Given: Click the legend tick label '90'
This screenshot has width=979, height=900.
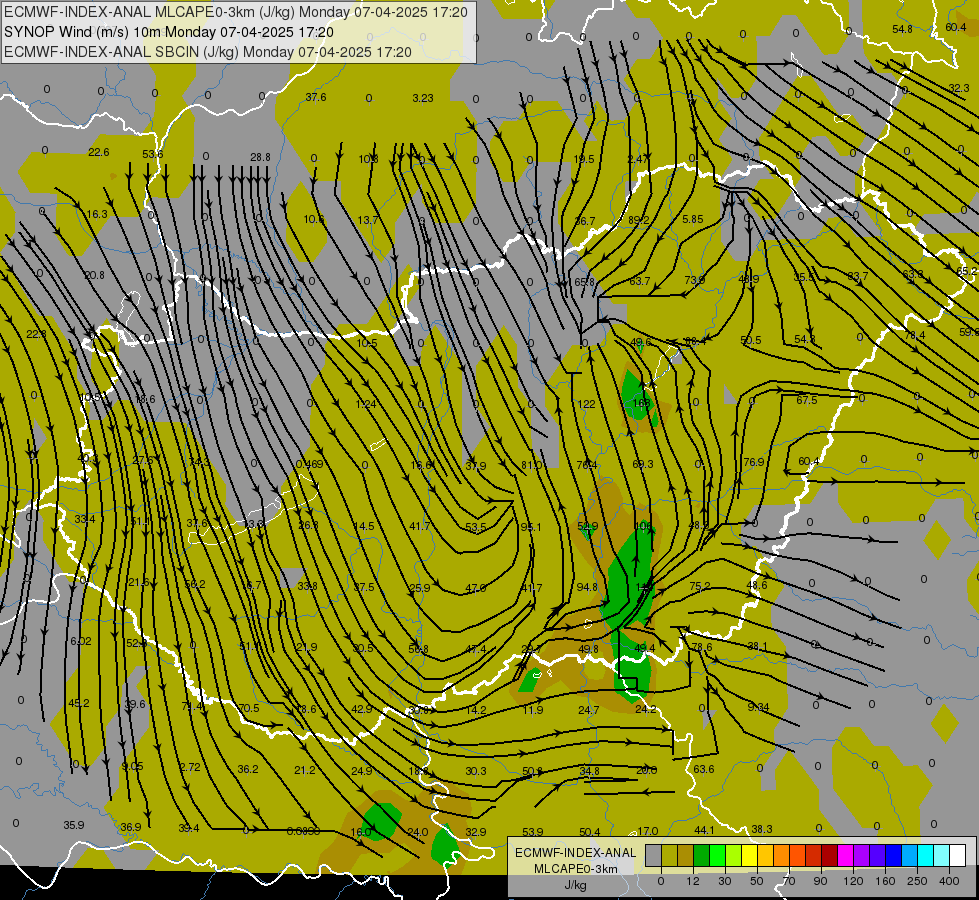Looking at the screenshot, I should click(x=820, y=881).
